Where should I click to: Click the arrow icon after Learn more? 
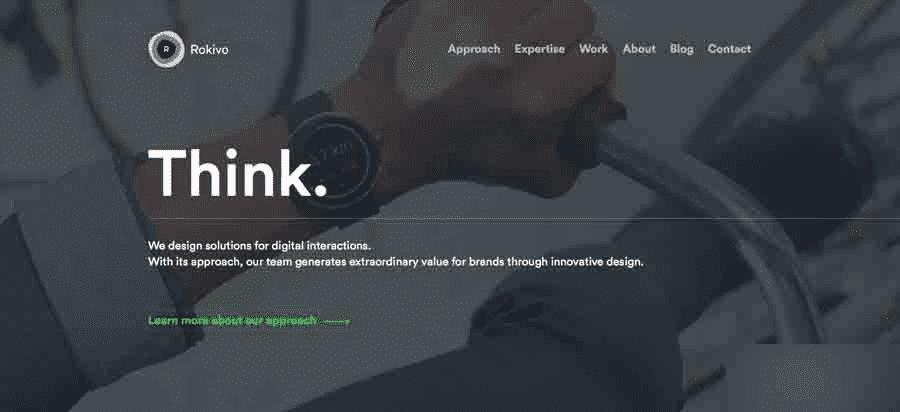point(338,322)
